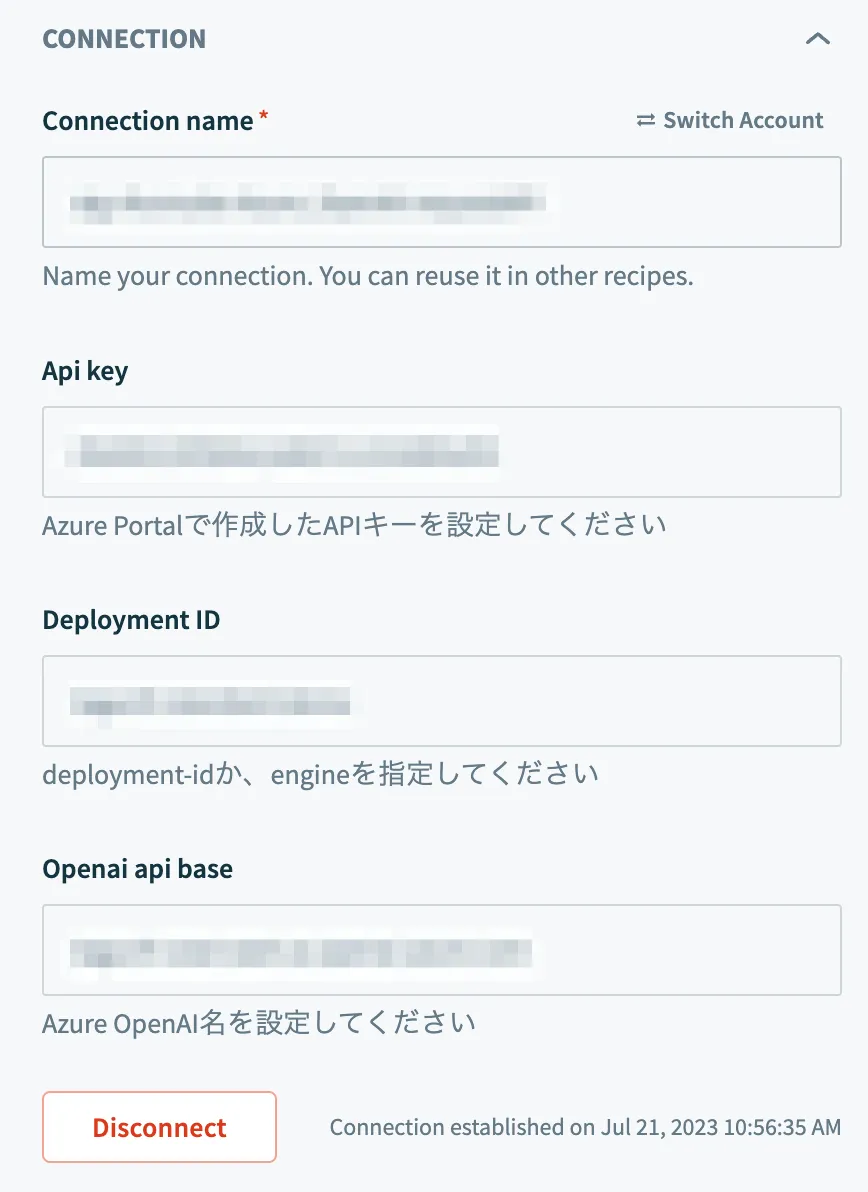Click the CONNECTION section header title
The width and height of the screenshot is (868, 1192).
coord(124,39)
